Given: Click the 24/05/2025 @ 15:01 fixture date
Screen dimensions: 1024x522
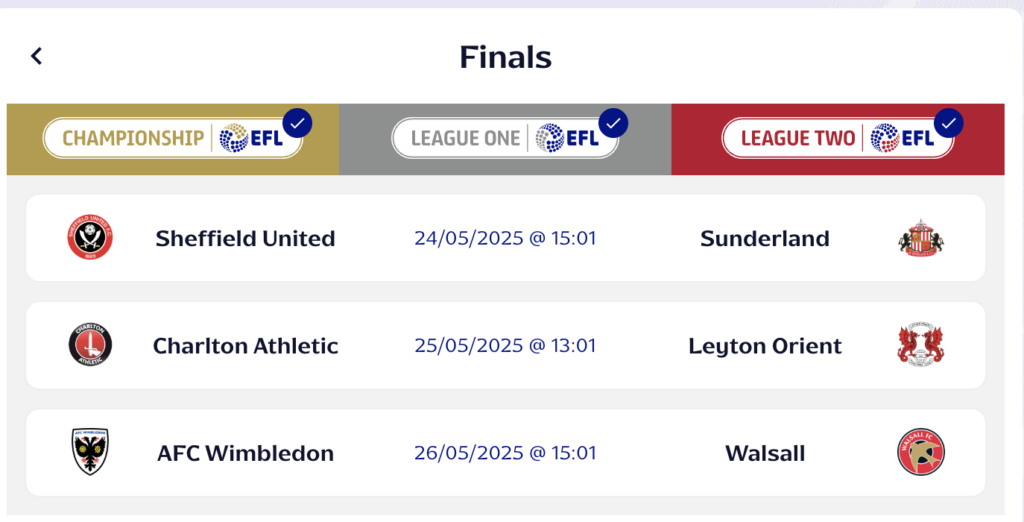Looking at the screenshot, I should click(x=505, y=238).
